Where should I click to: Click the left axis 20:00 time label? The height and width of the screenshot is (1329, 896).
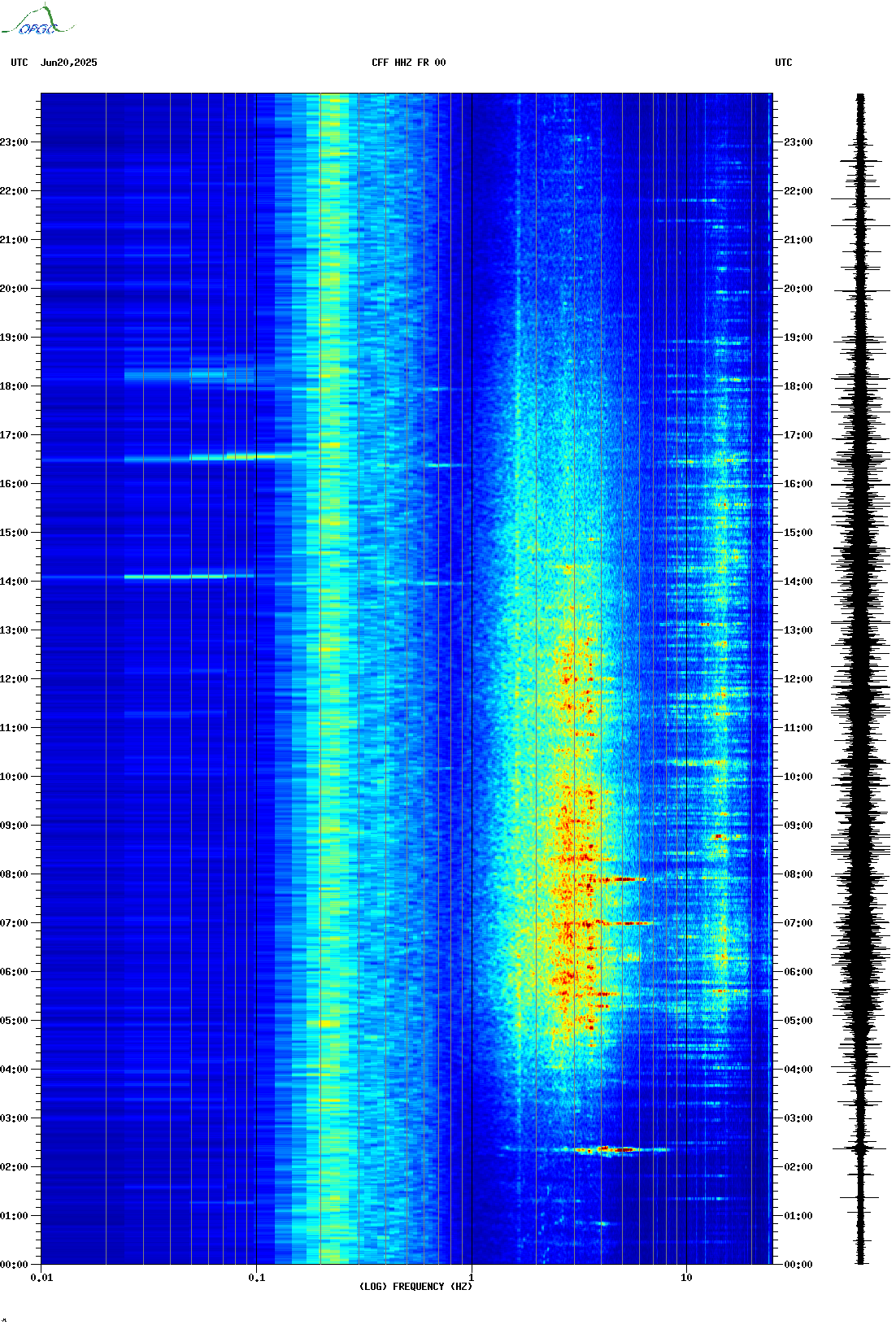click(x=14, y=289)
